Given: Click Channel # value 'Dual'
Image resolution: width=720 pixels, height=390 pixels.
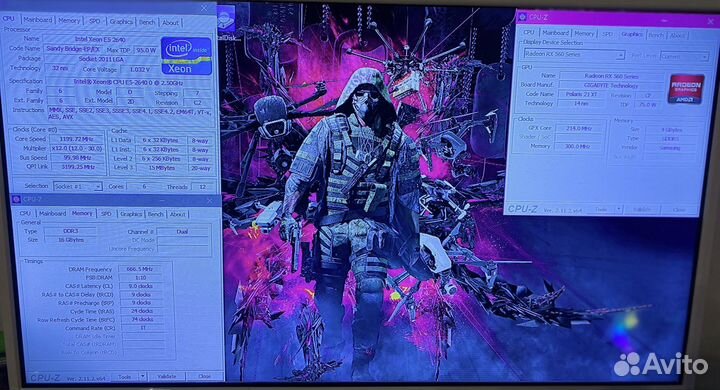Looking at the screenshot, I should (x=182, y=232).
